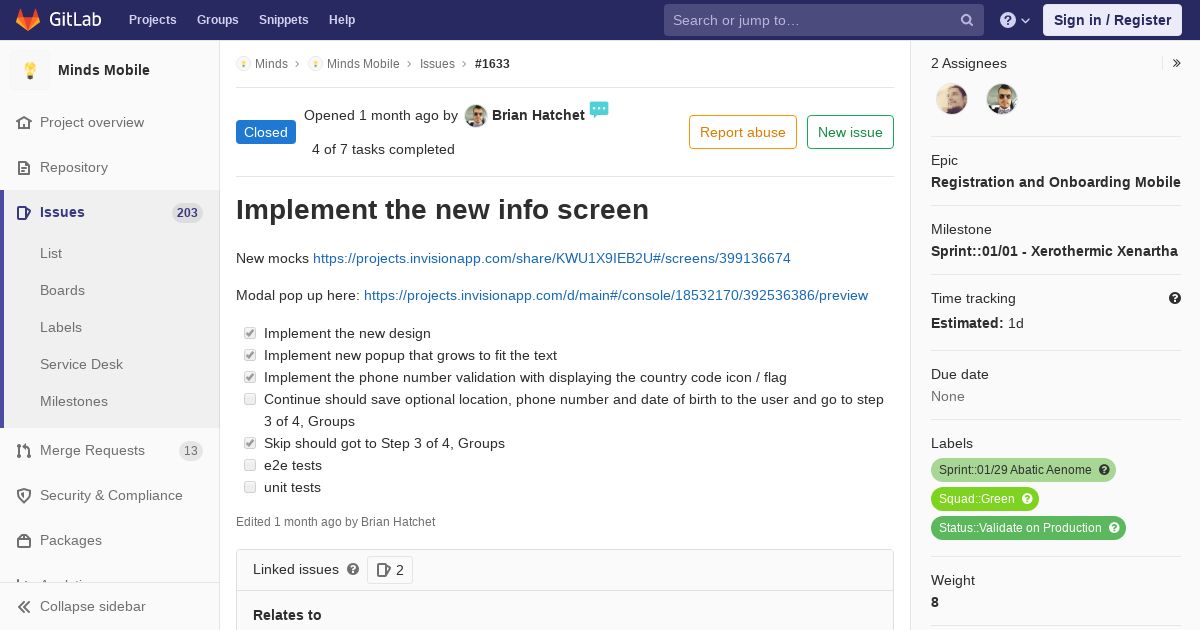Click the first assignee avatar

(x=951, y=99)
